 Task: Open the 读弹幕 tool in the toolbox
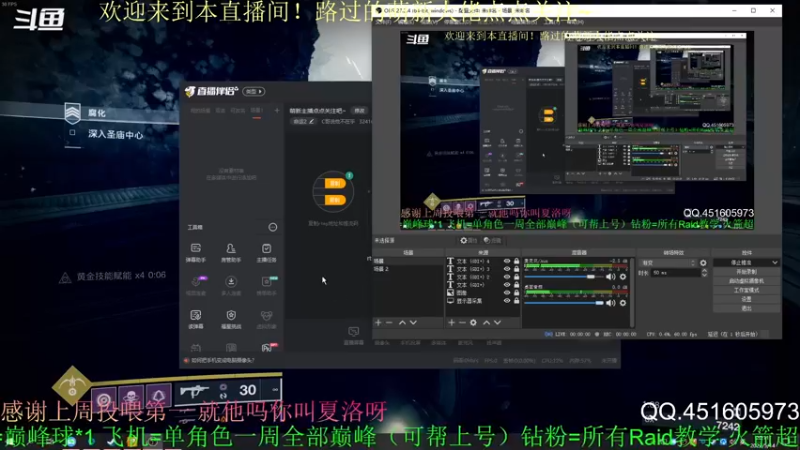click(x=195, y=319)
